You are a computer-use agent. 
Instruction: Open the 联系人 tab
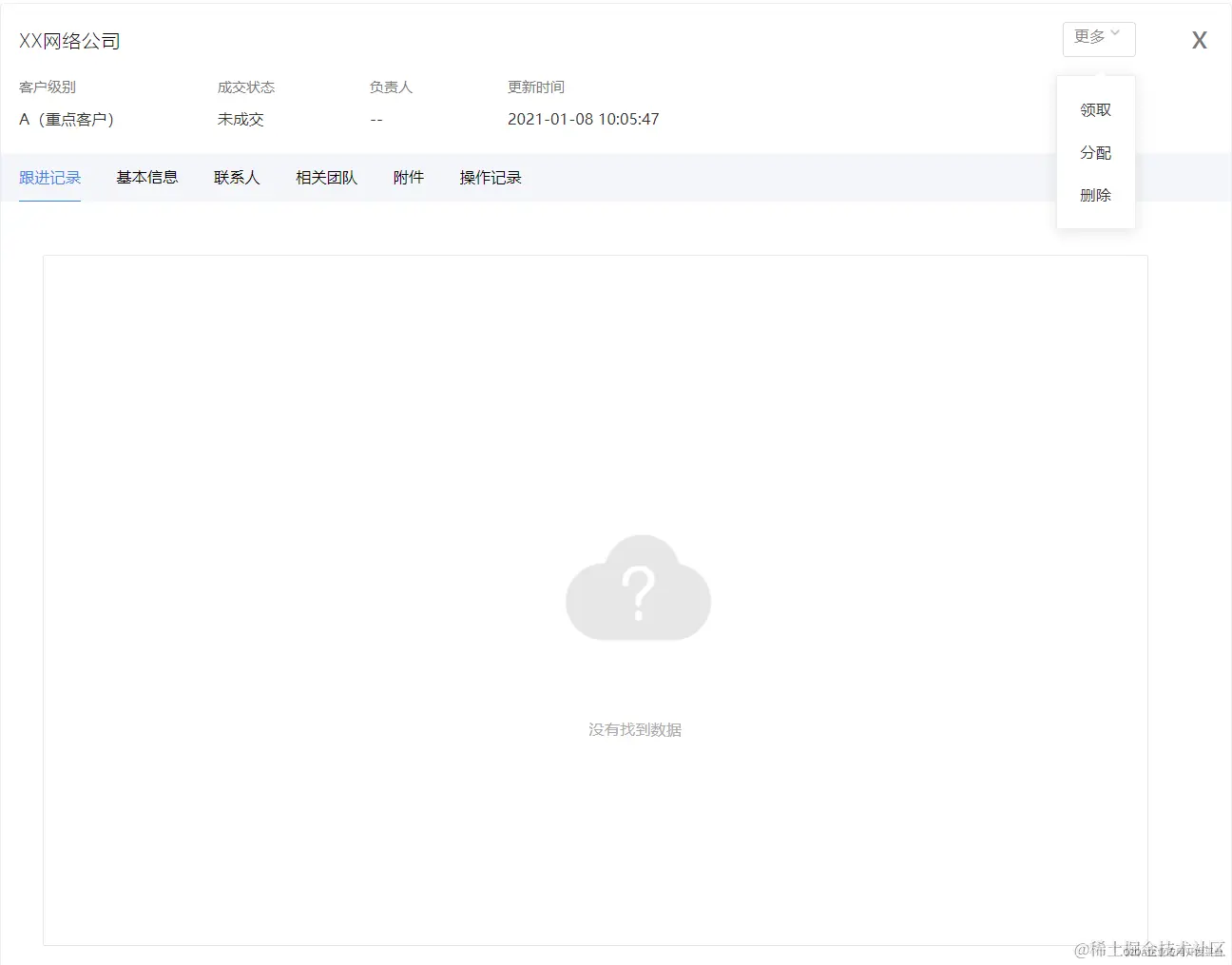tap(237, 178)
